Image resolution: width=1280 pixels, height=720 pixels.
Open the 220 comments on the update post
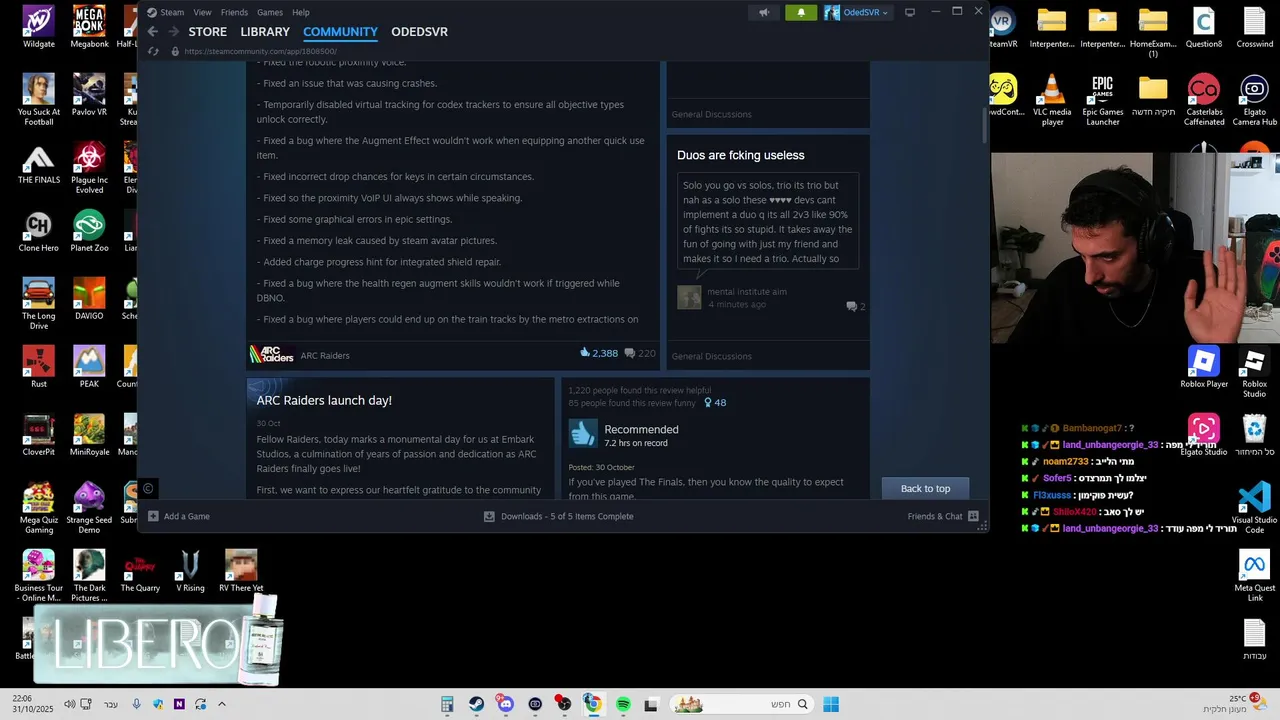[x=640, y=353]
